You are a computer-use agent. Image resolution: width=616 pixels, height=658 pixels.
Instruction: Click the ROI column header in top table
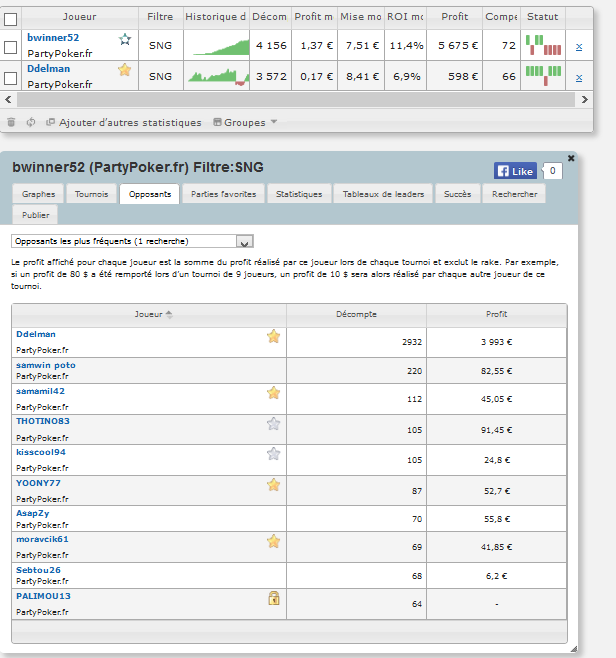(405, 17)
